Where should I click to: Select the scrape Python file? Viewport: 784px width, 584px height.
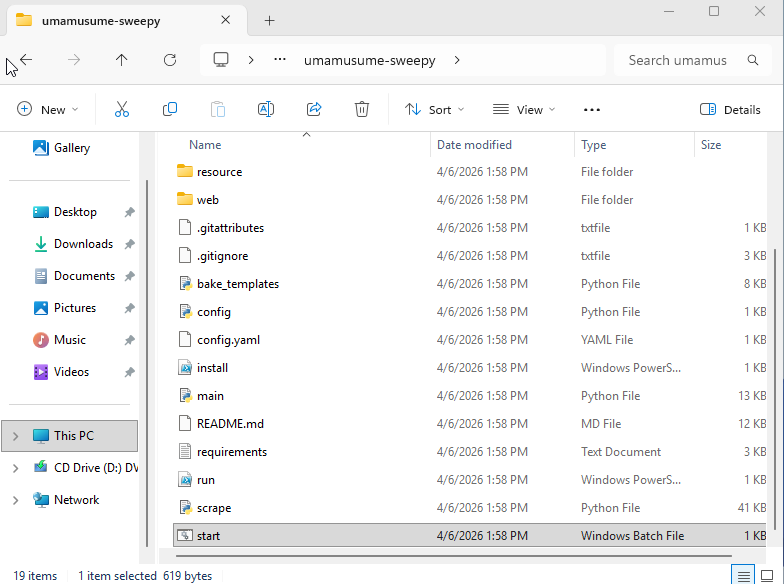470,508
